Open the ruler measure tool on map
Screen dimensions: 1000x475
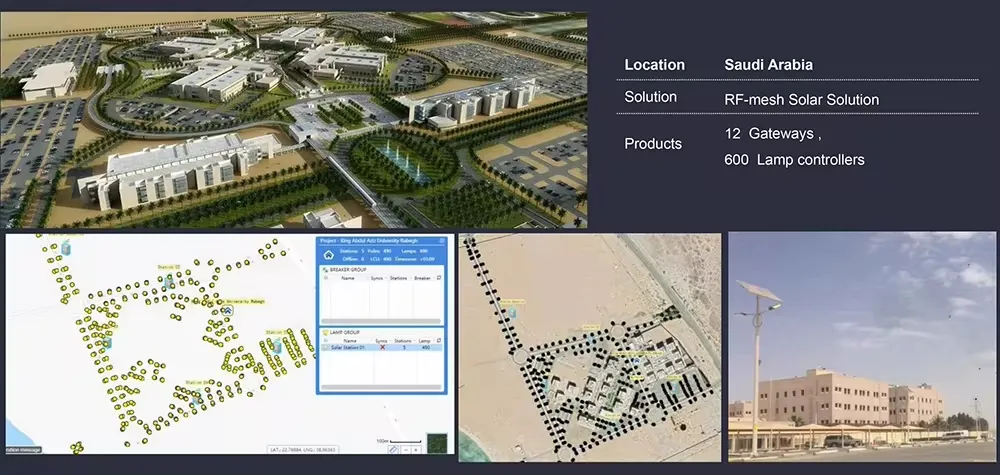(x=392, y=449)
